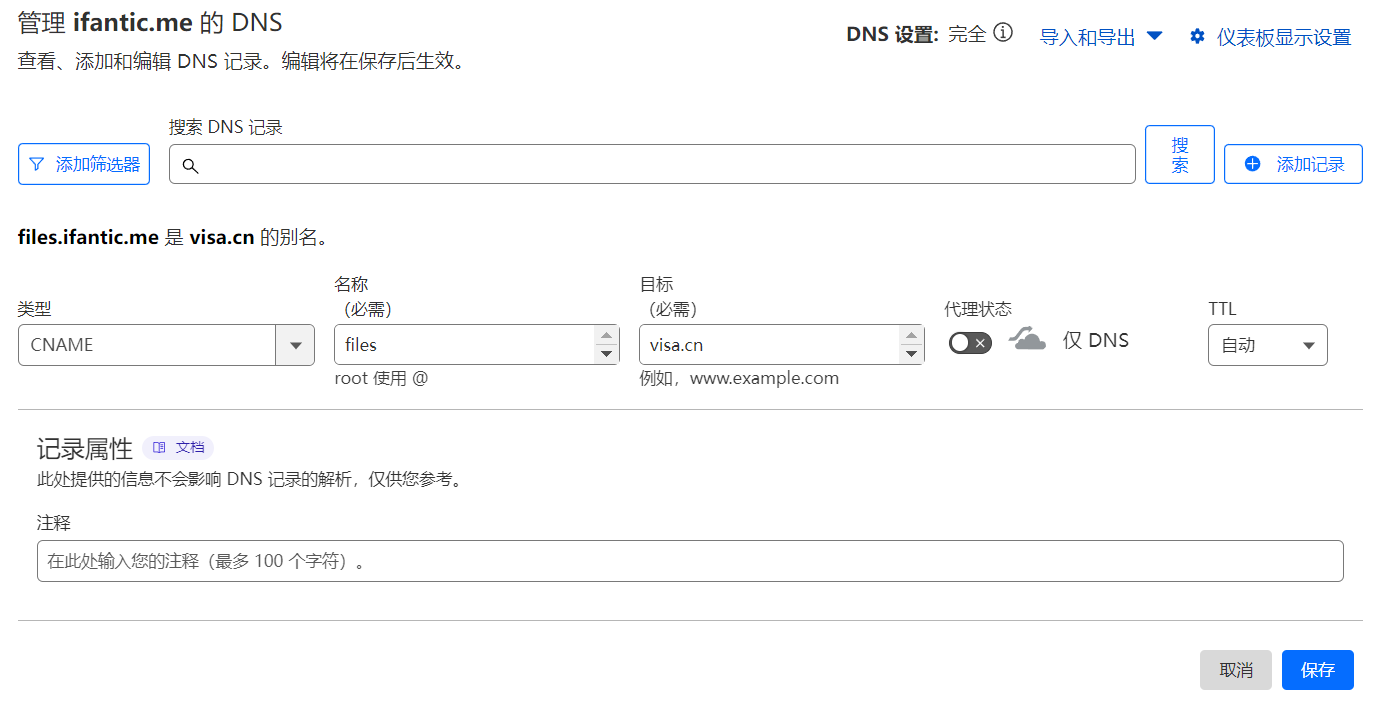Click the DNS settings info icon
1374x703 pixels.
[1003, 33]
